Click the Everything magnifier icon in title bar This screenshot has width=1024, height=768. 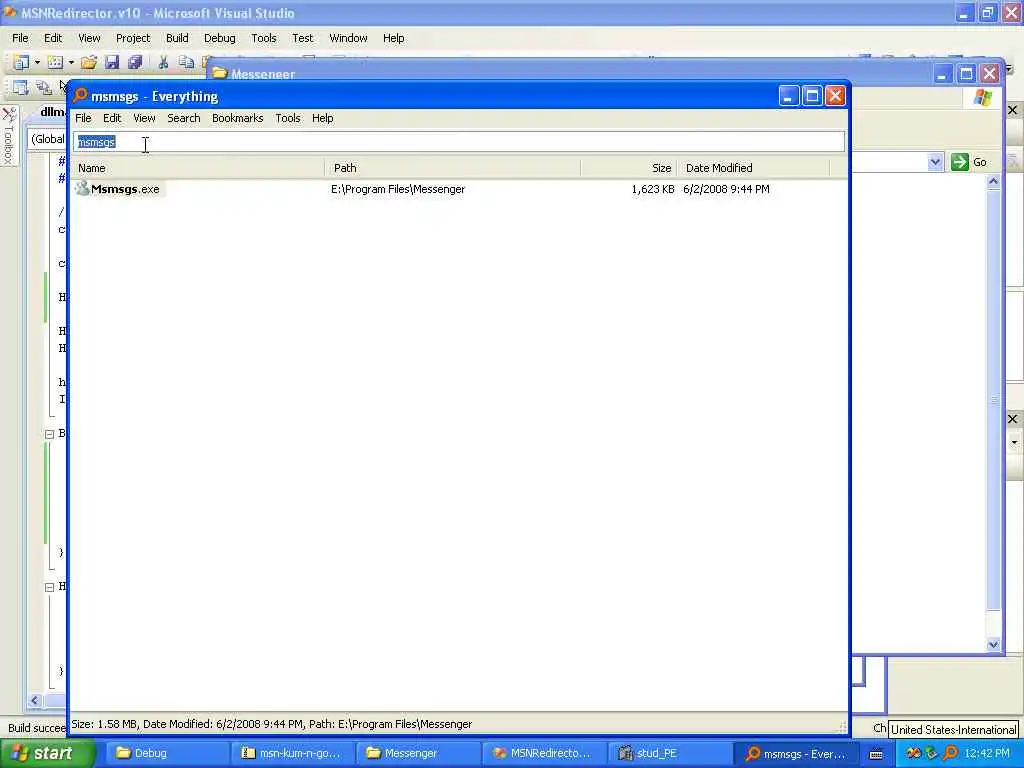80,96
